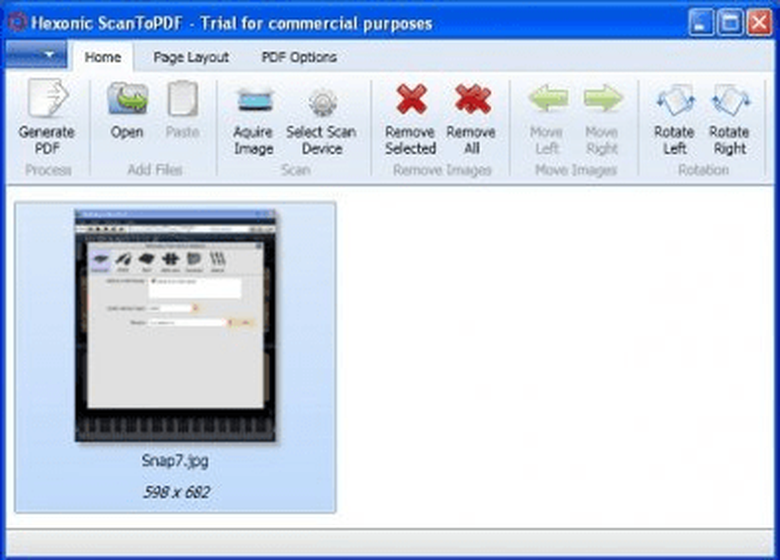Click the 598 x 682 dimensions text
Screen dimensions: 780x560
pyautogui.click(x=176, y=492)
